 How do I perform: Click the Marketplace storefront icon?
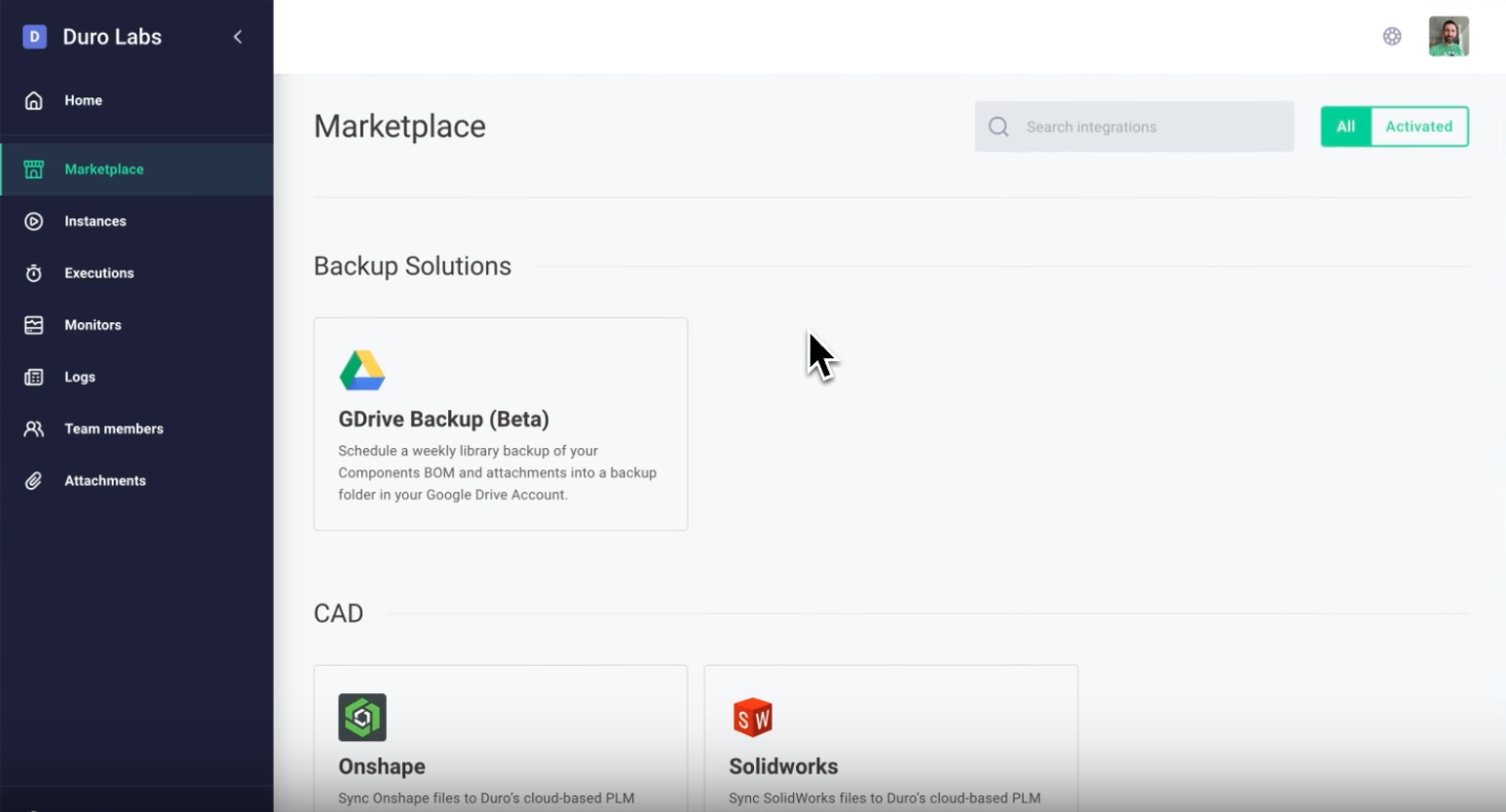(34, 169)
